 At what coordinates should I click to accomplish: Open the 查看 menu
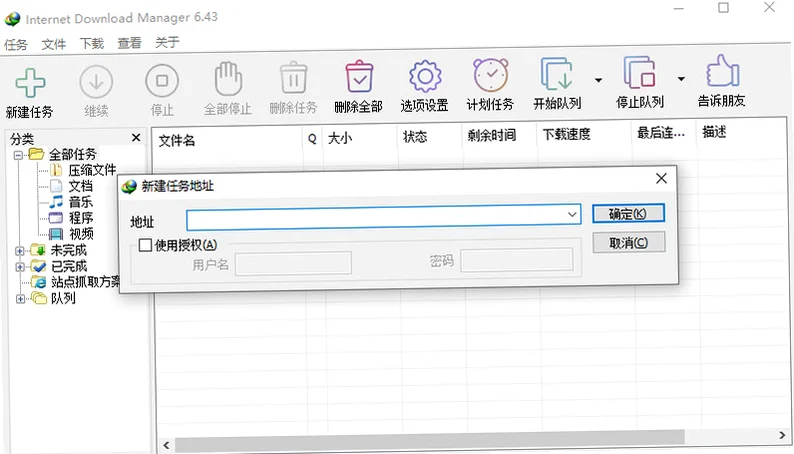point(130,43)
